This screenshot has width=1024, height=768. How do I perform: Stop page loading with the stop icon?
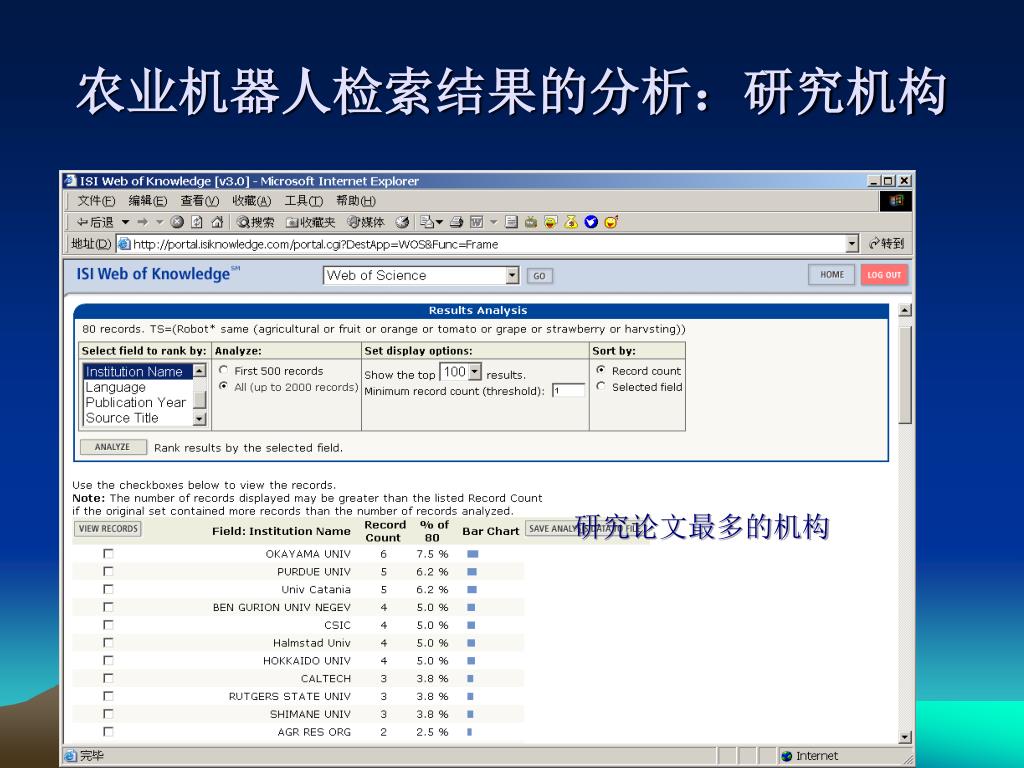pos(177,222)
